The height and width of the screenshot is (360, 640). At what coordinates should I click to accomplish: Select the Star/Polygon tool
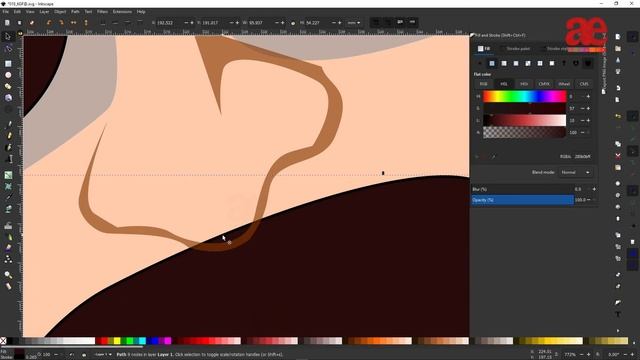point(8,87)
